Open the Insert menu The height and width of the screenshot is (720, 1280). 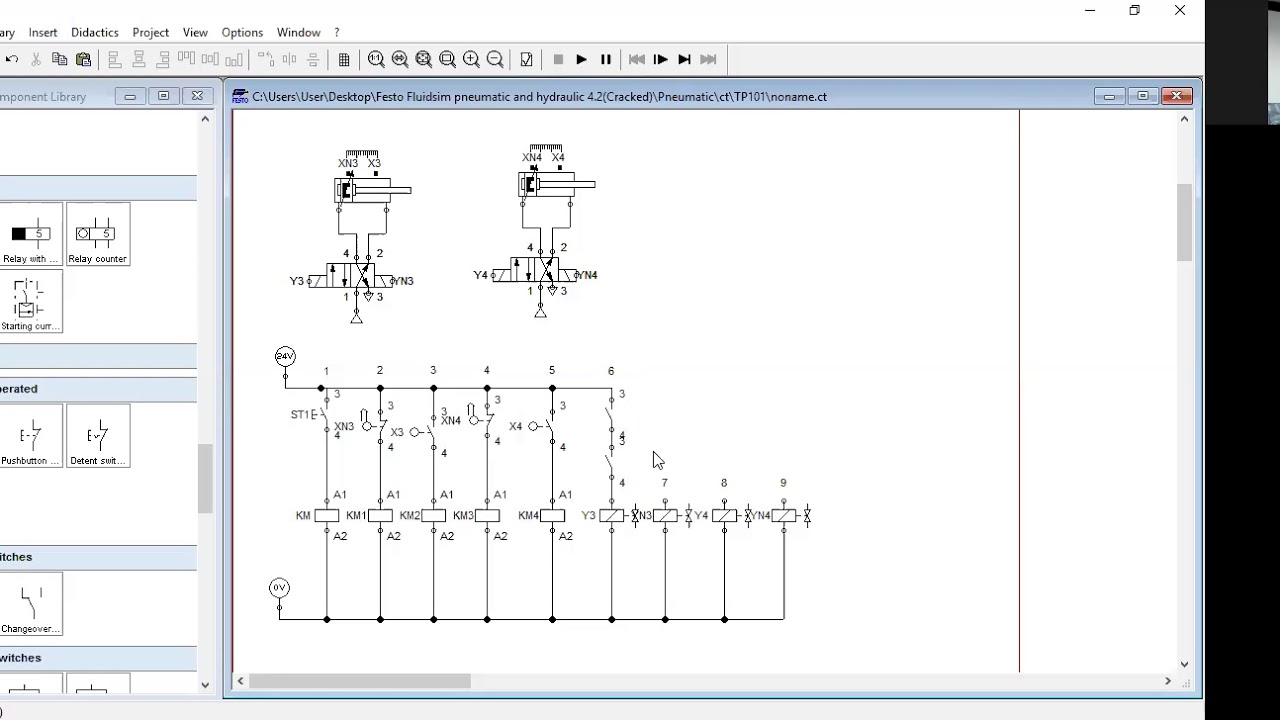click(43, 32)
